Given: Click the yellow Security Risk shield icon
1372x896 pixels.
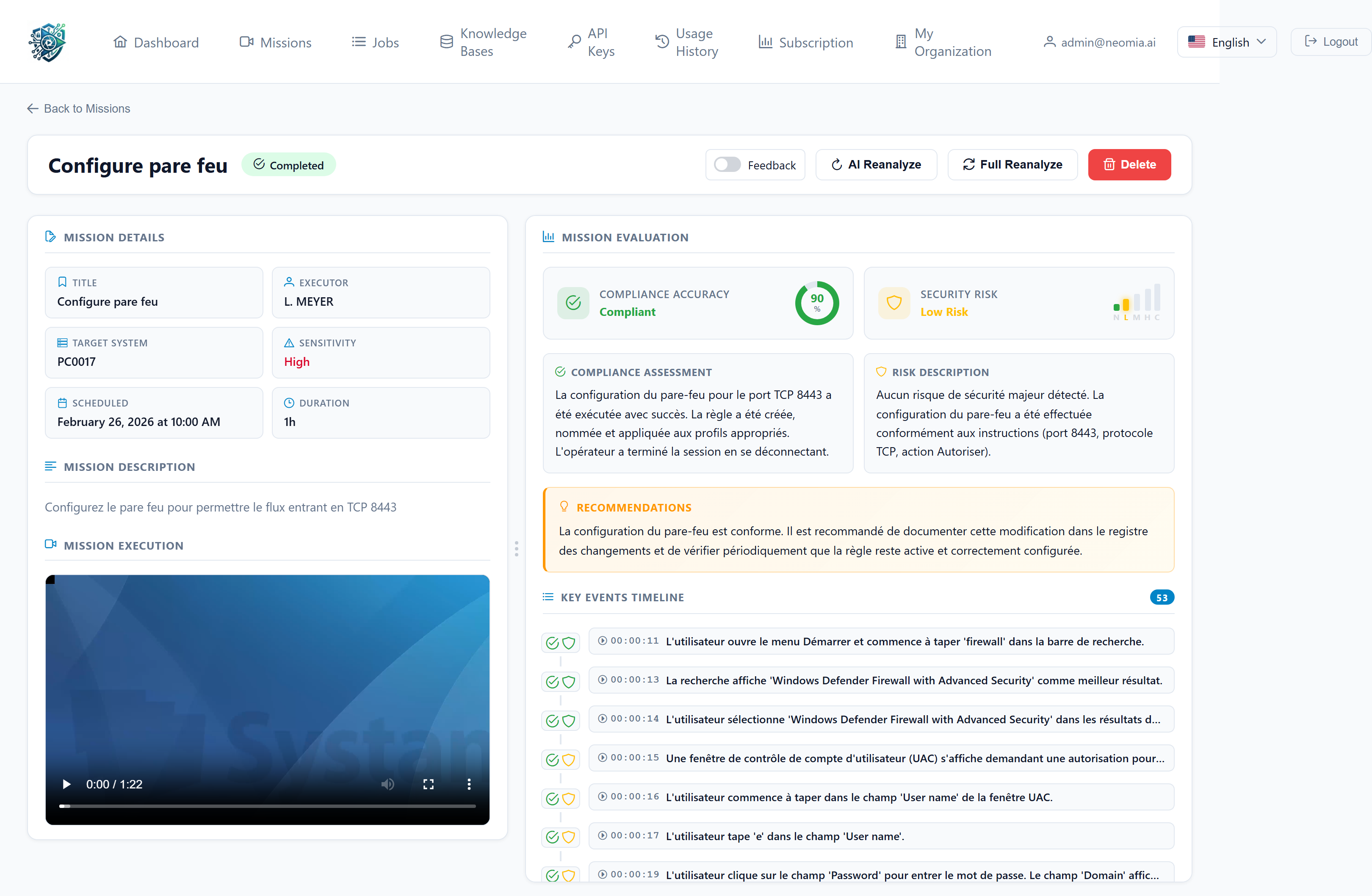Looking at the screenshot, I should 894,303.
